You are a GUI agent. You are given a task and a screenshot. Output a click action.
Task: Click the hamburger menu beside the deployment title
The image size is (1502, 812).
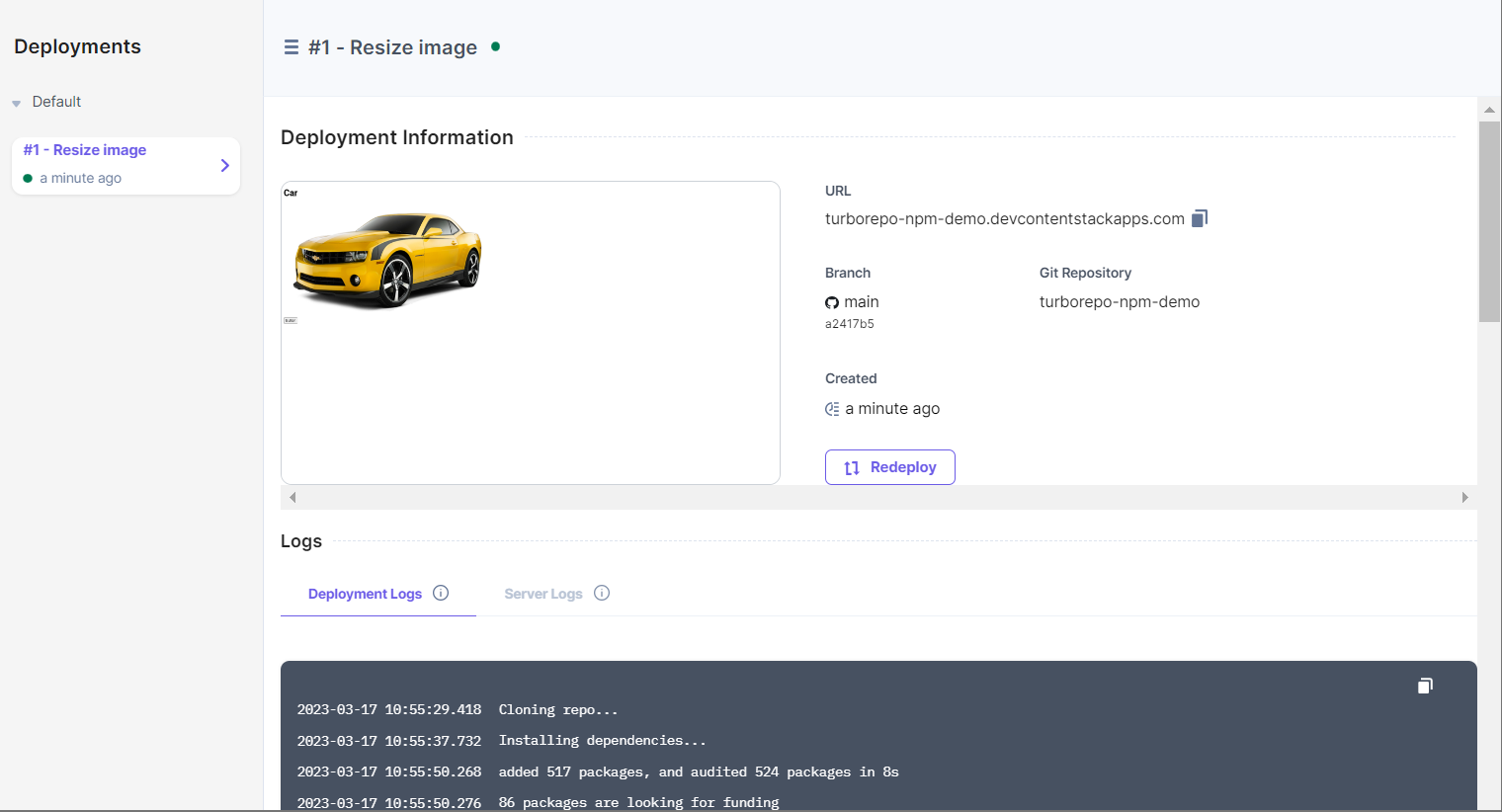pos(290,46)
